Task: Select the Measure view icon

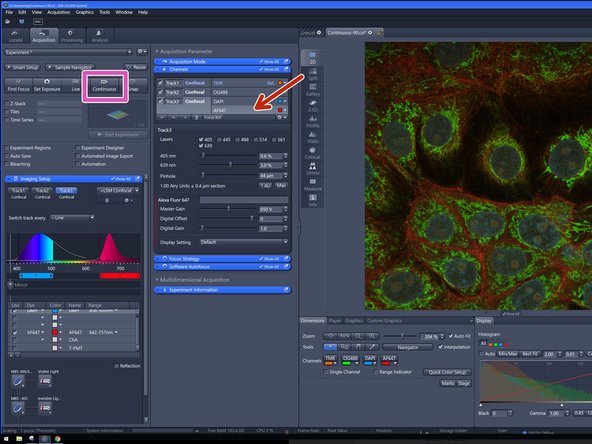Action: point(313,185)
